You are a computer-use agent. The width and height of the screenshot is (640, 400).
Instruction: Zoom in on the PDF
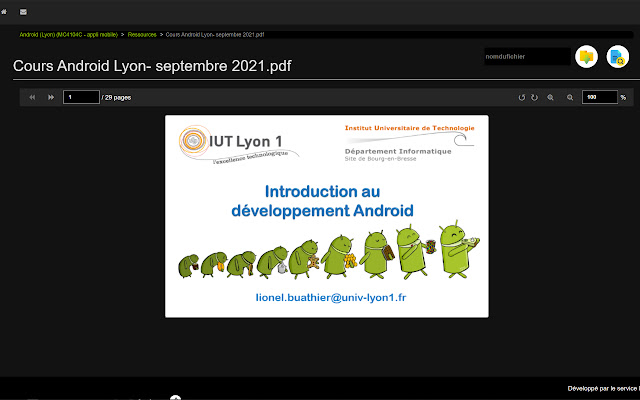click(x=550, y=98)
